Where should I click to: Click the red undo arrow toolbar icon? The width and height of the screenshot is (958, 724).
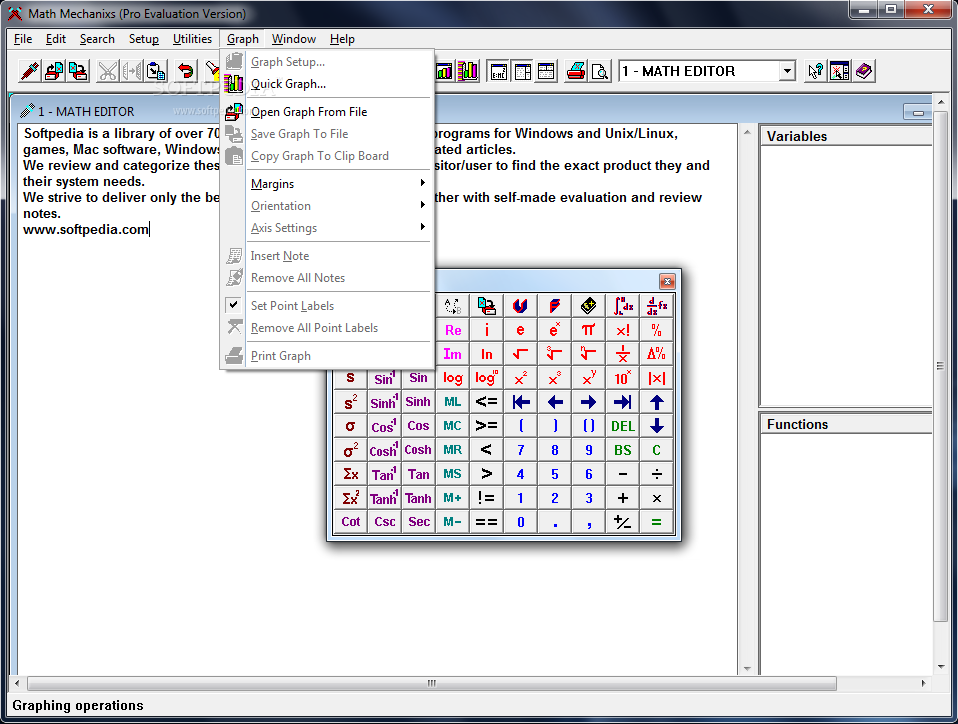185,71
